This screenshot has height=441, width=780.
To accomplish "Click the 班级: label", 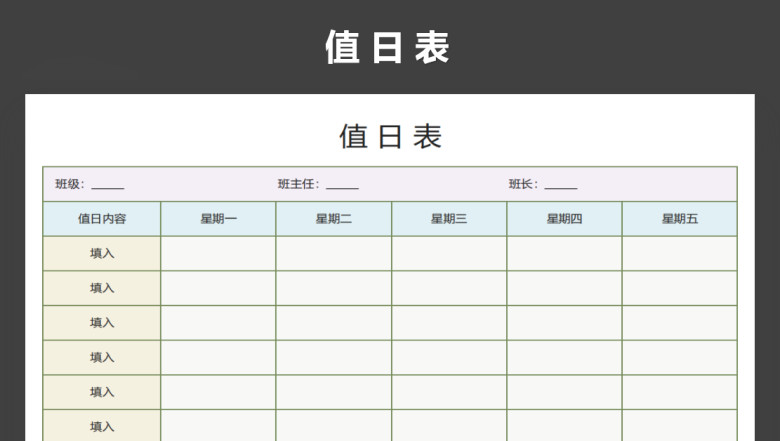I will coord(70,184).
